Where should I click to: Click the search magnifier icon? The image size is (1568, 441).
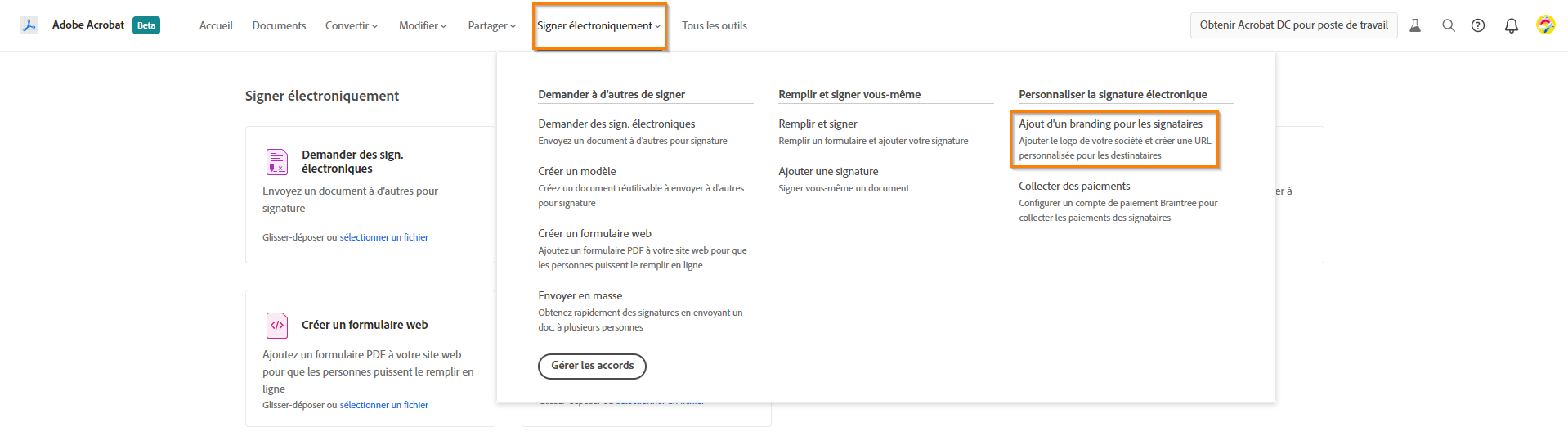(x=1448, y=25)
